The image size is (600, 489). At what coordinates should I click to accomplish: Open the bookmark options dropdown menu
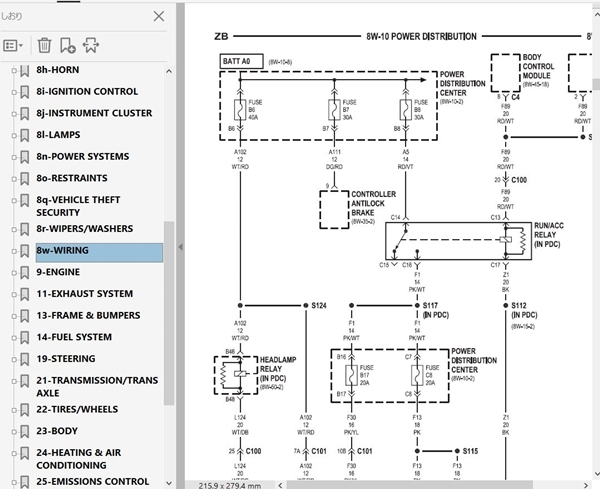point(14,45)
